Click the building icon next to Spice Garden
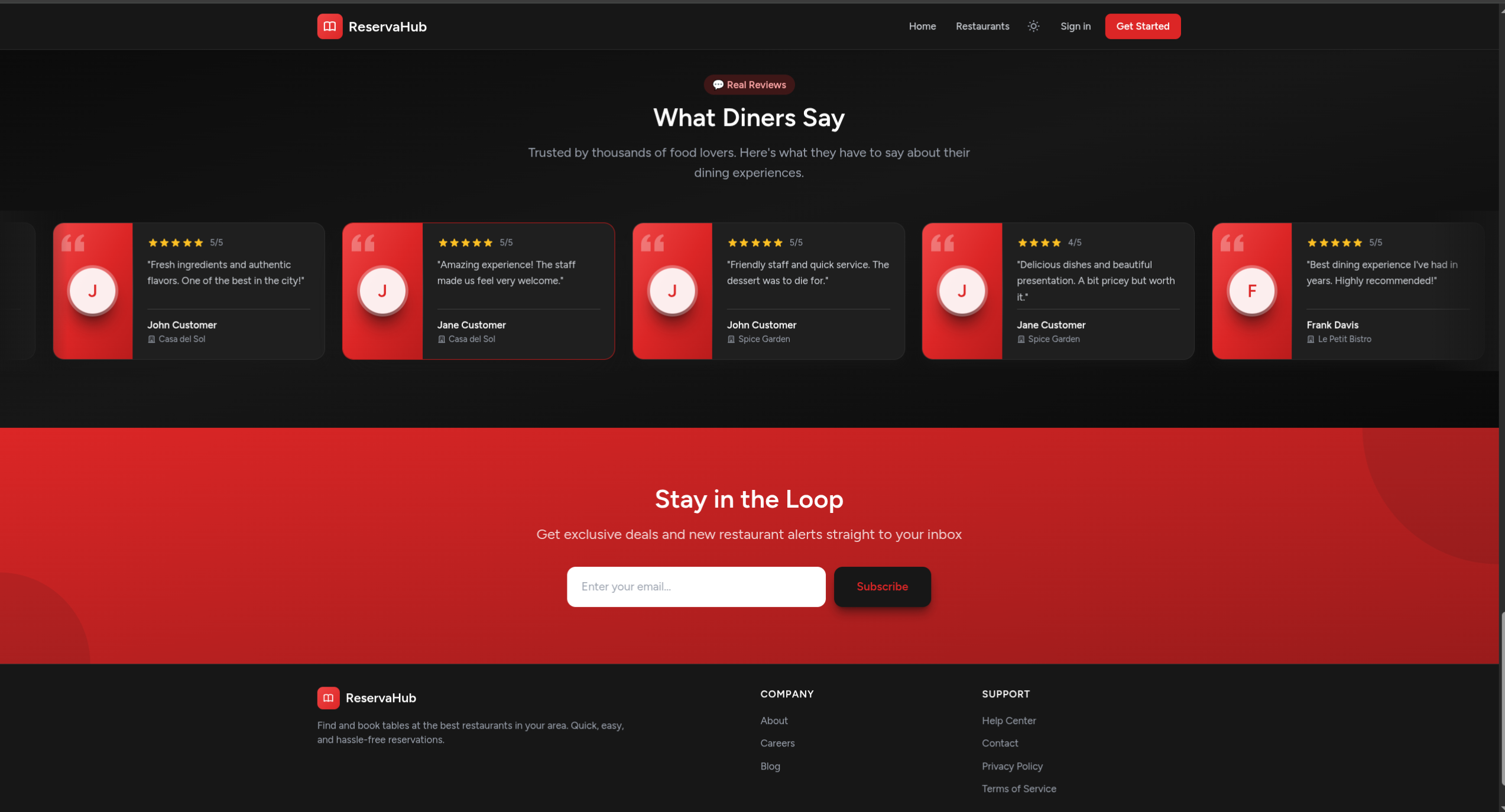The height and width of the screenshot is (812, 1505). (731, 339)
